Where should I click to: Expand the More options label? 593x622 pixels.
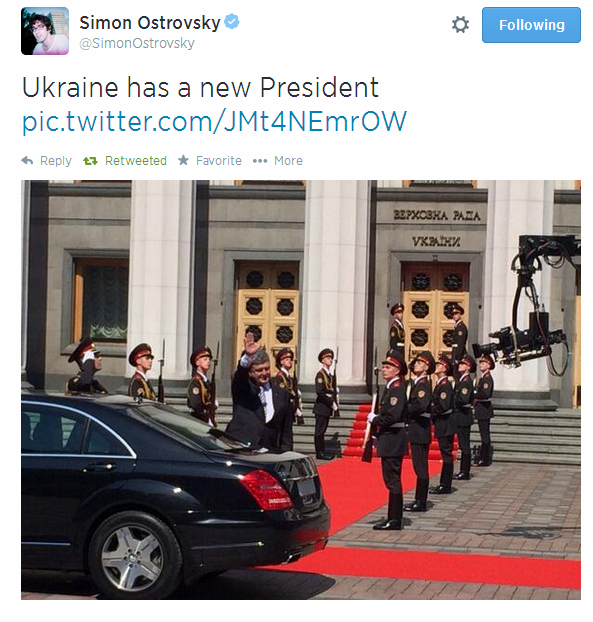click(x=288, y=161)
